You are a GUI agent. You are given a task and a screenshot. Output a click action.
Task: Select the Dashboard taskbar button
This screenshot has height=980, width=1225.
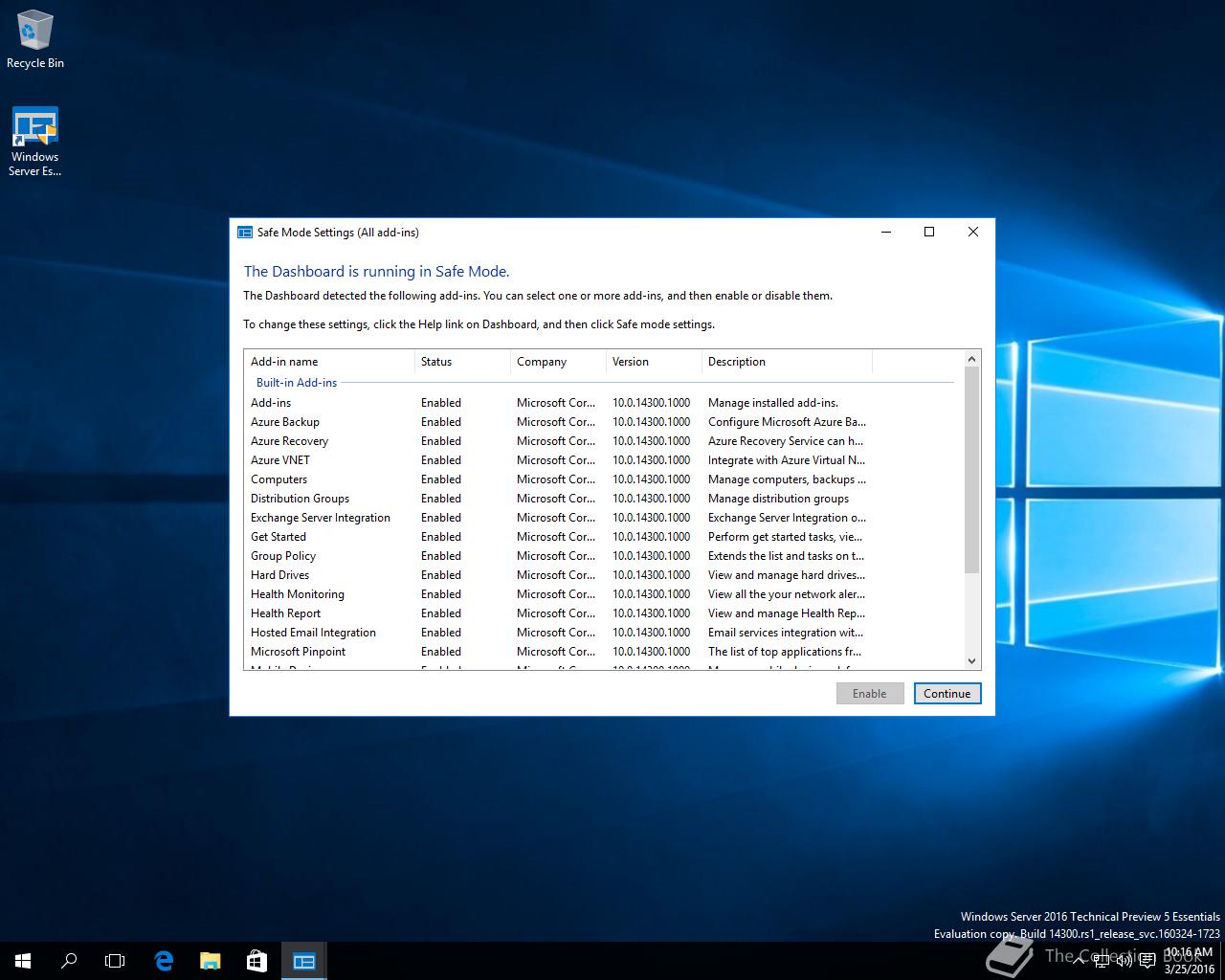[x=304, y=961]
